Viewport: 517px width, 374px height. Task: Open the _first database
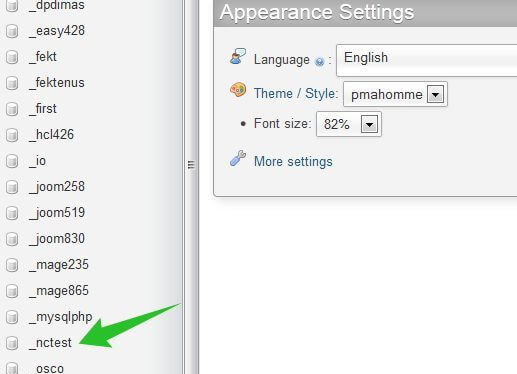(x=43, y=109)
